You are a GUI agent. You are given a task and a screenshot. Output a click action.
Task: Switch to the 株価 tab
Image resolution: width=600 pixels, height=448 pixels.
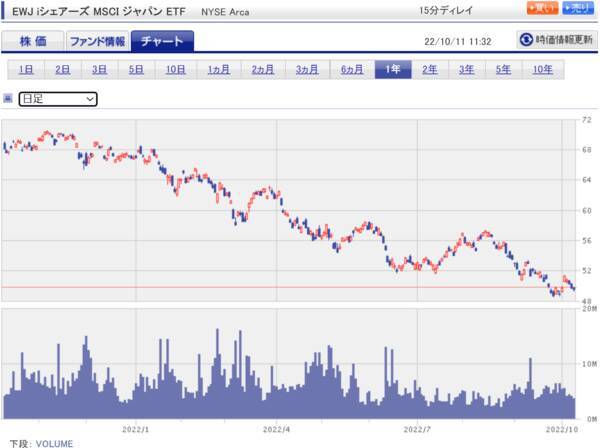click(x=33, y=41)
